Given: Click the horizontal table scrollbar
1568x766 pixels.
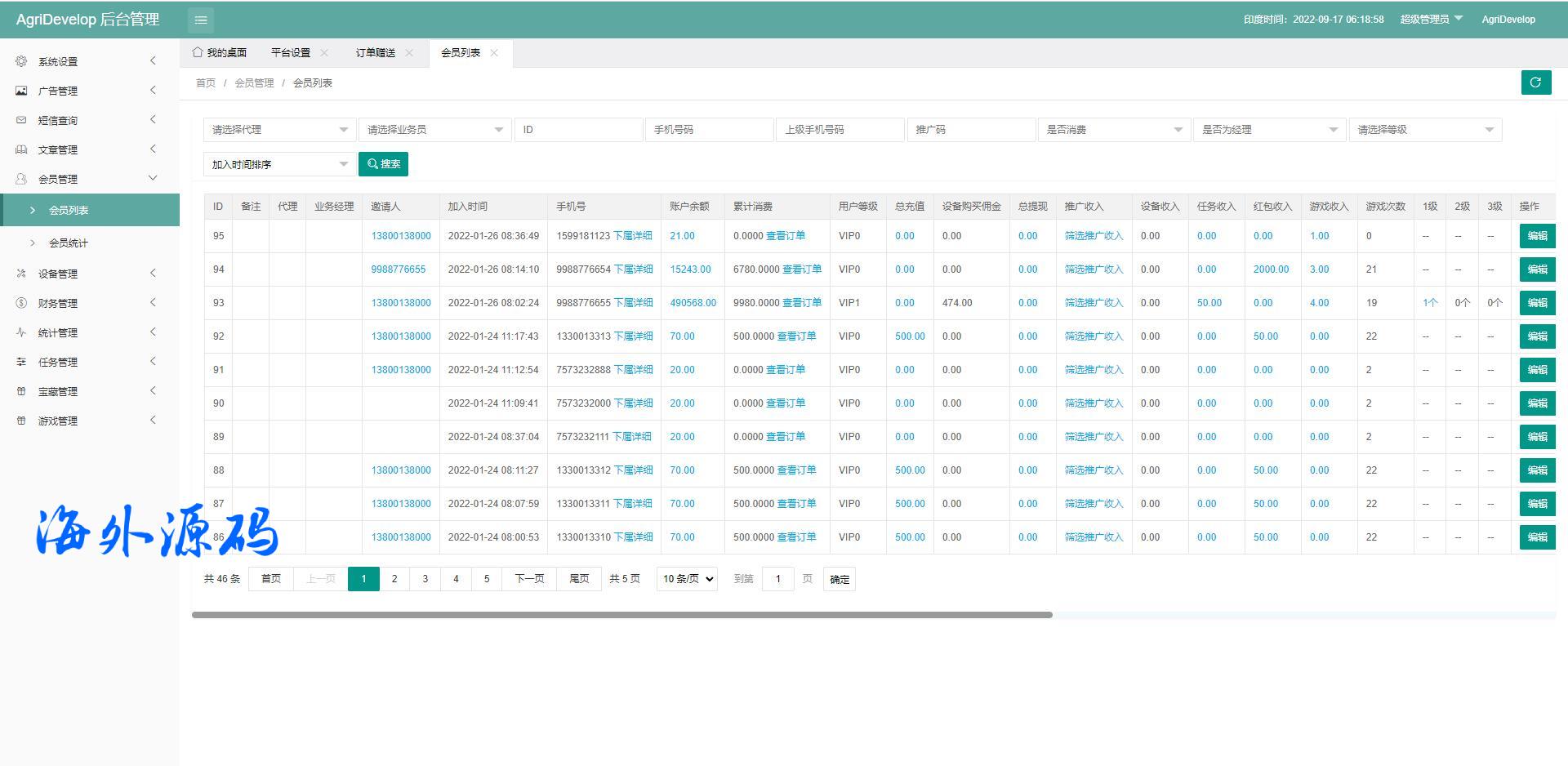Looking at the screenshot, I should point(621,615).
